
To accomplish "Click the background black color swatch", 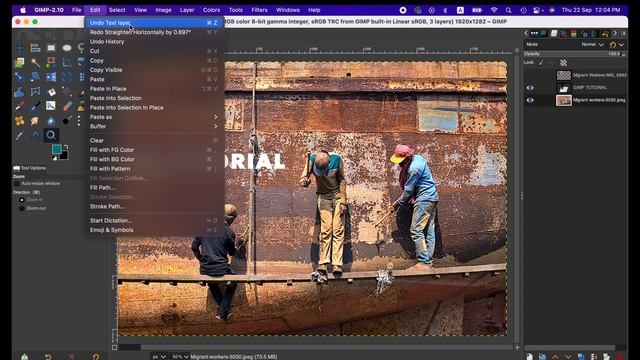I will tap(64, 156).
